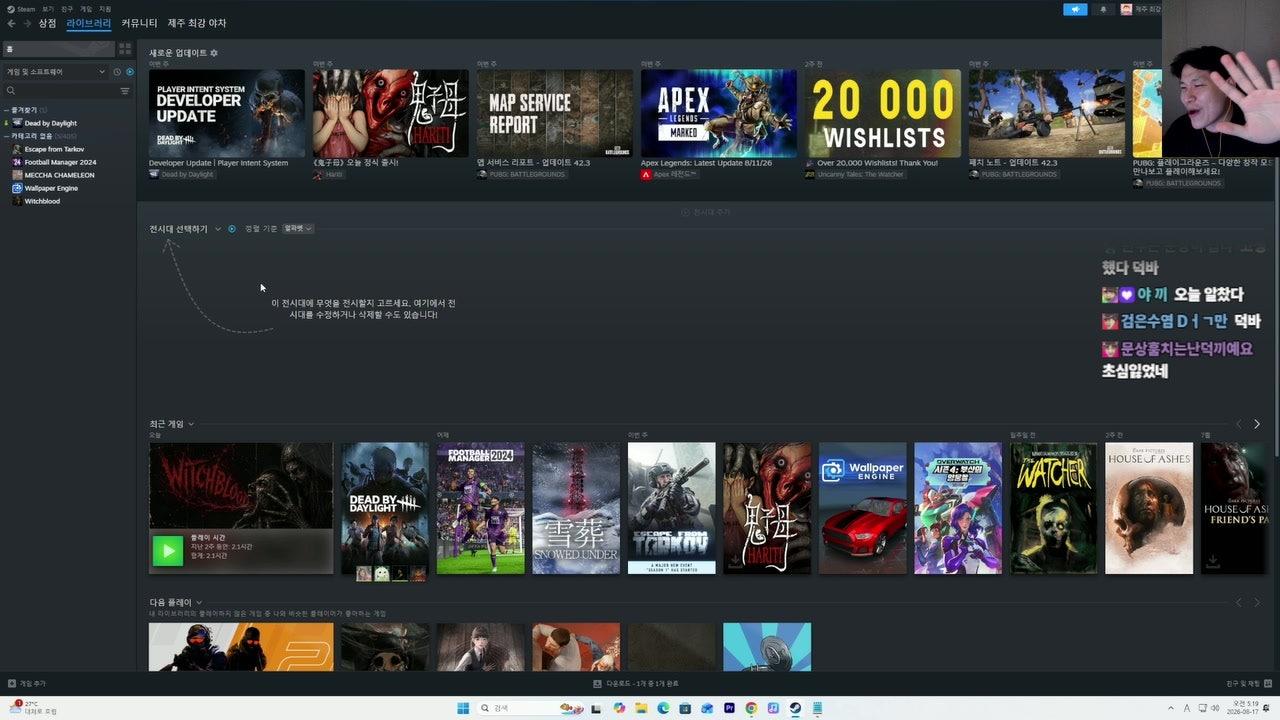Open Premiere Pro from the taskbar

[x=729, y=708]
